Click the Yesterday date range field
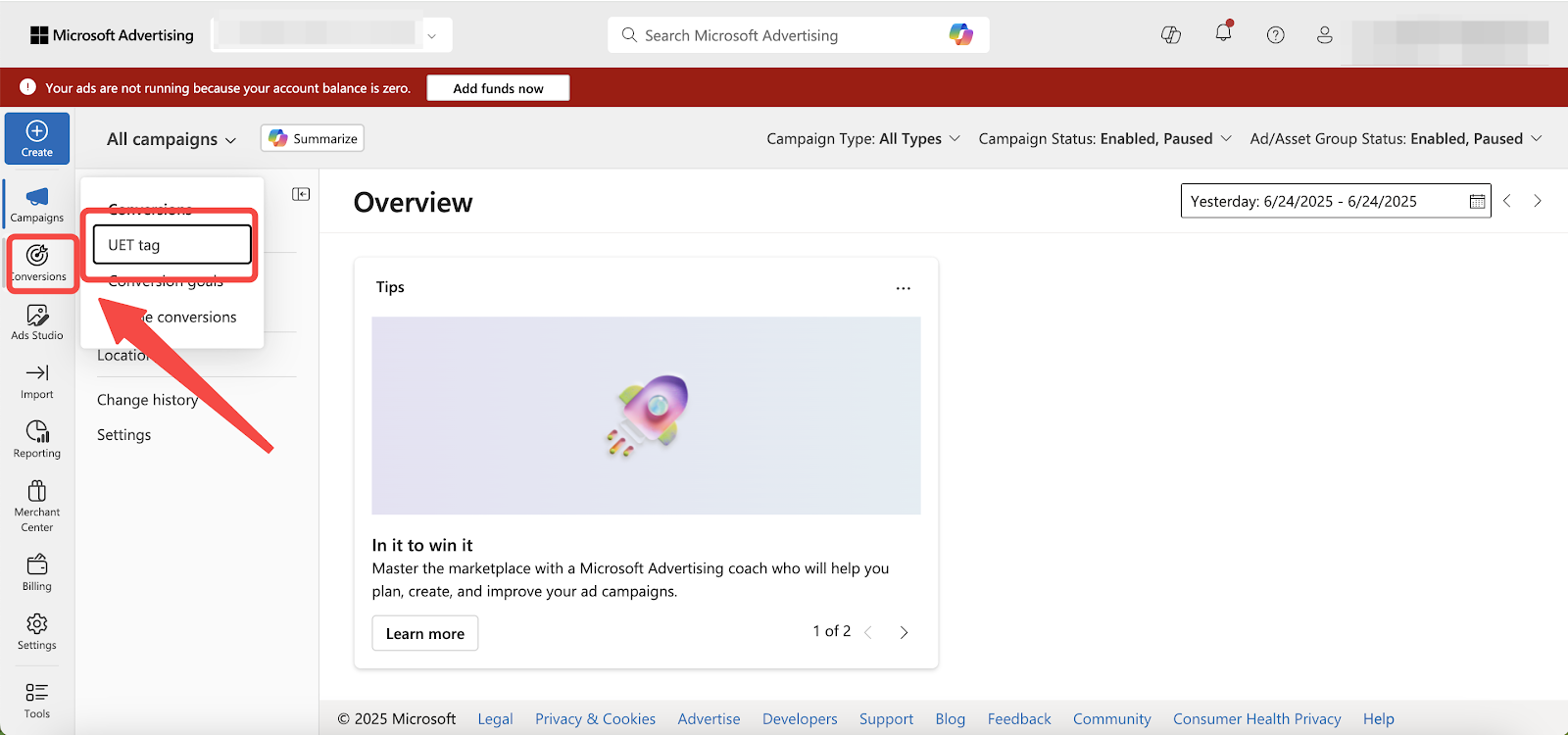Image resolution: width=1568 pixels, height=735 pixels. pos(1336,201)
